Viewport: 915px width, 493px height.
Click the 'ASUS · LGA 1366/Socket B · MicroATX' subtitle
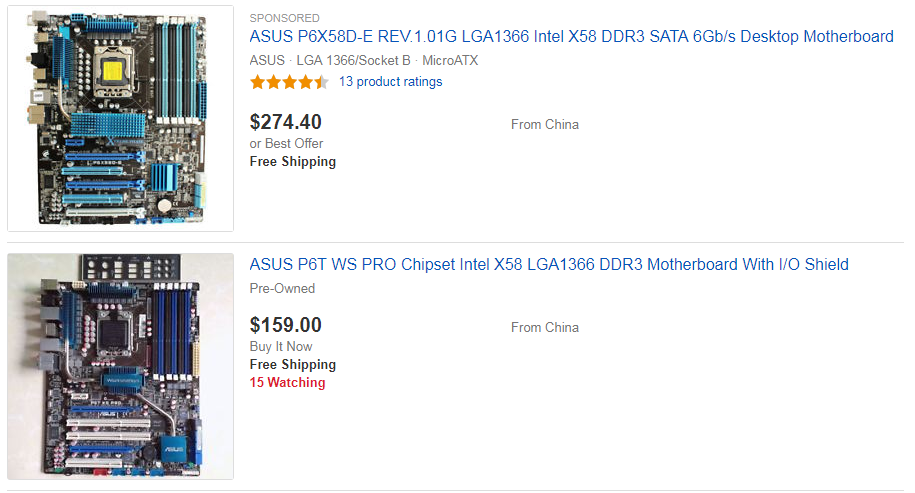(x=363, y=60)
